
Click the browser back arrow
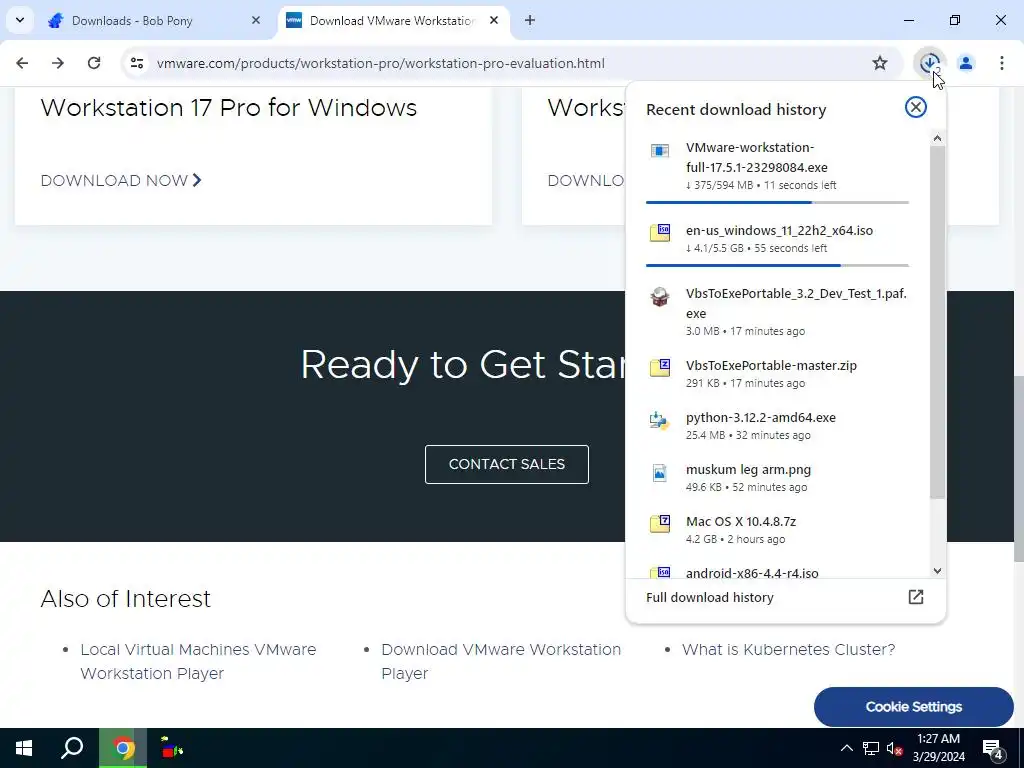point(22,63)
